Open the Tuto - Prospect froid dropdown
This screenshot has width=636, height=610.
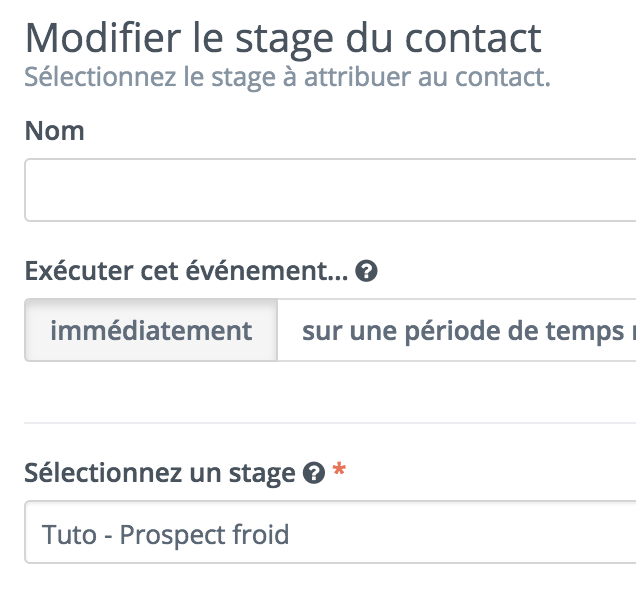click(330, 532)
